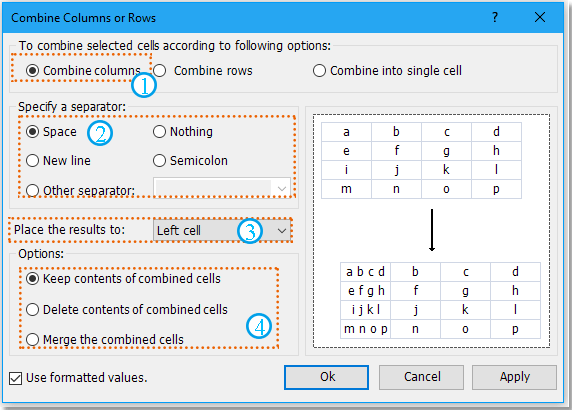Choose New line separator
Screen dimensions: 572x410
coord(32,160)
